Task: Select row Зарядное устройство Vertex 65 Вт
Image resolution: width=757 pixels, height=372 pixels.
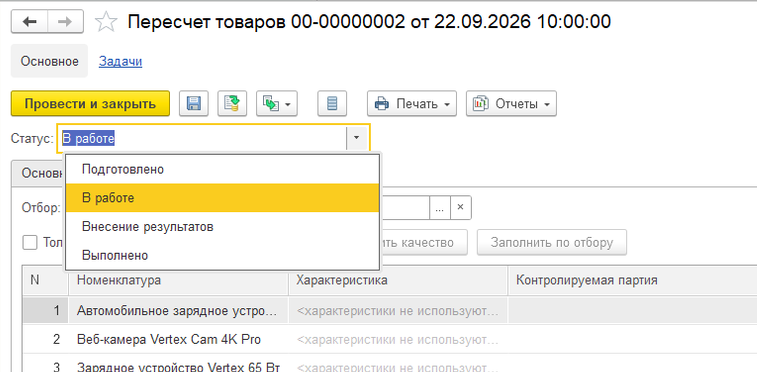Action: click(x=179, y=364)
